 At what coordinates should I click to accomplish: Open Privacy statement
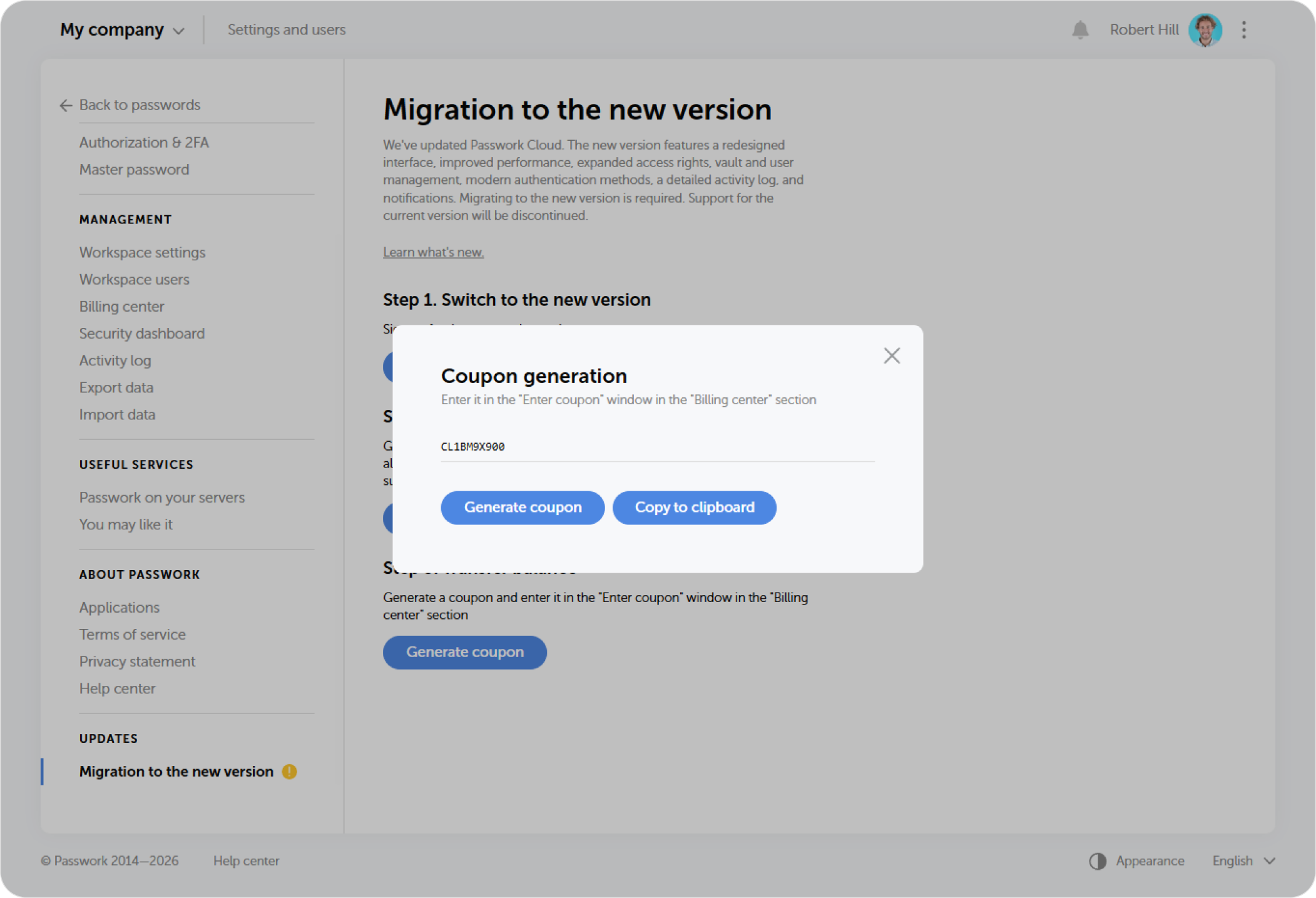[x=137, y=661]
